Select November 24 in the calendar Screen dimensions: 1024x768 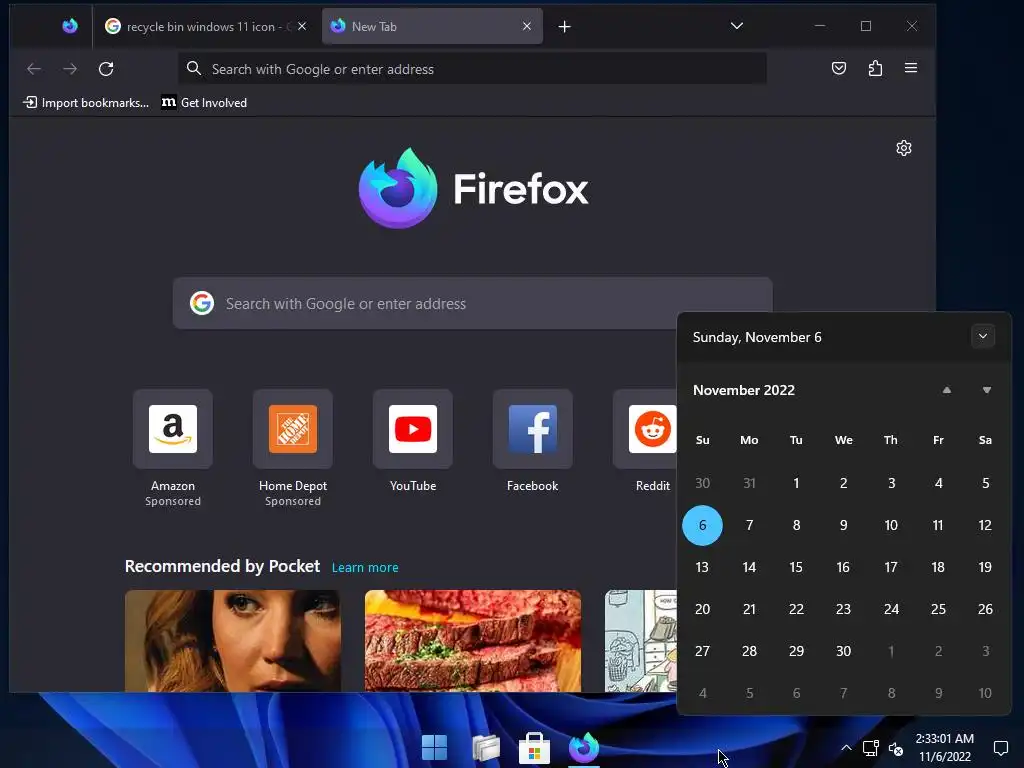click(x=891, y=609)
